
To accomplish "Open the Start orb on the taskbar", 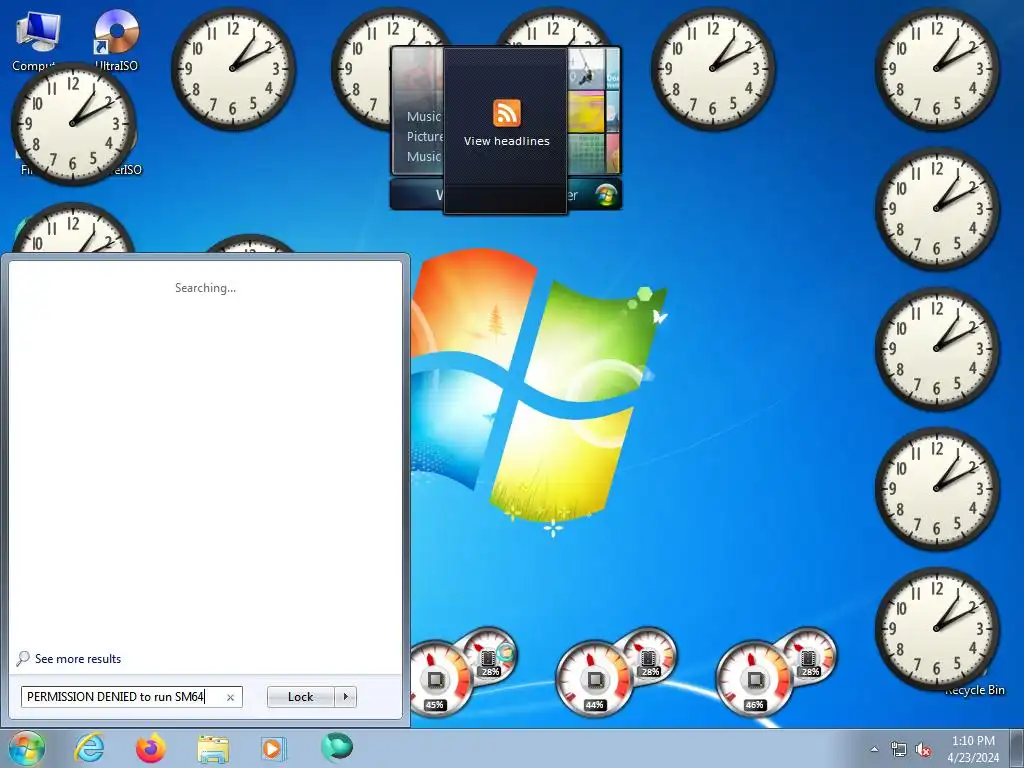I will click(x=27, y=748).
